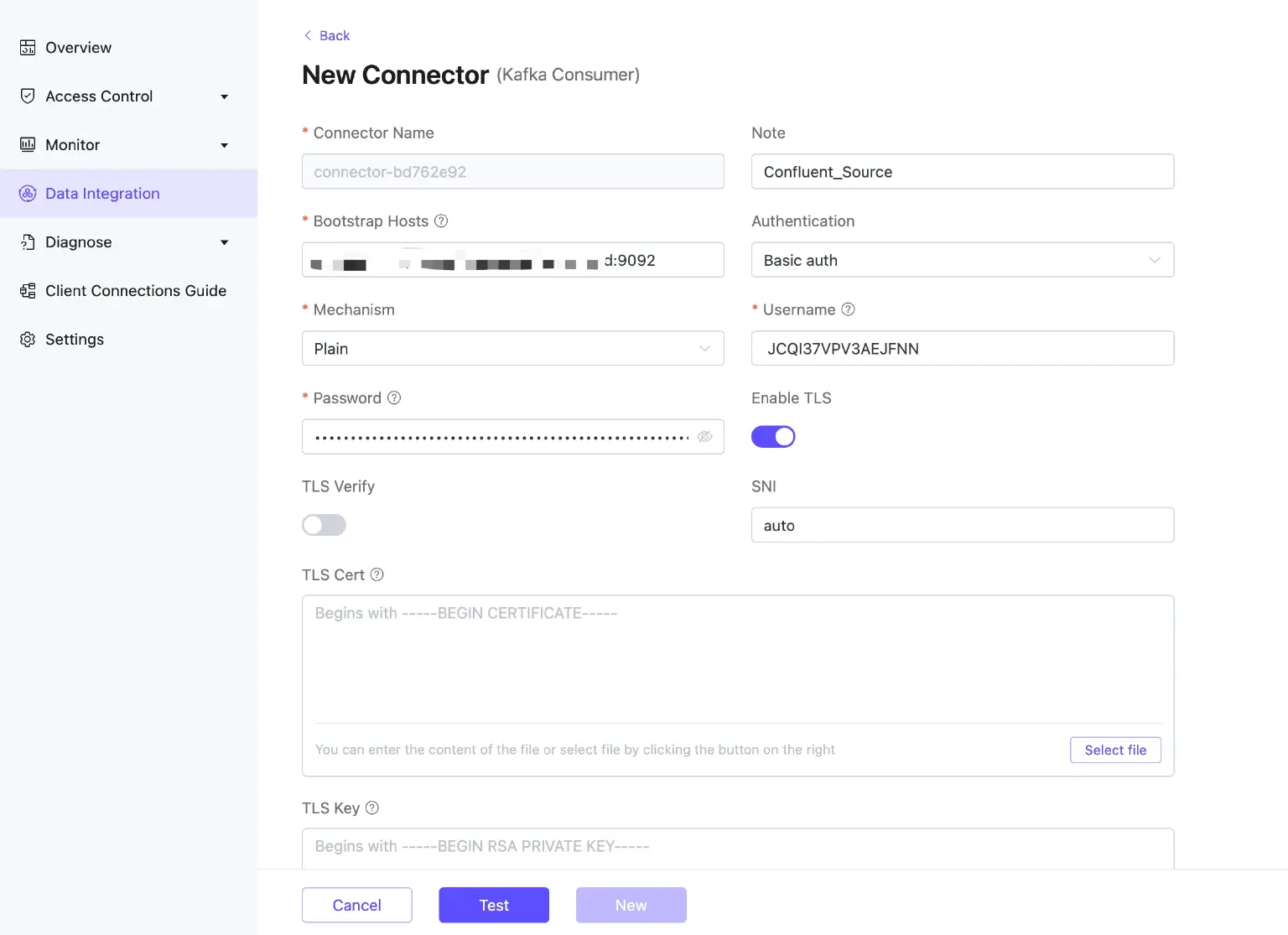Click the Access Control shield icon
The height and width of the screenshot is (935, 1288).
(28, 96)
